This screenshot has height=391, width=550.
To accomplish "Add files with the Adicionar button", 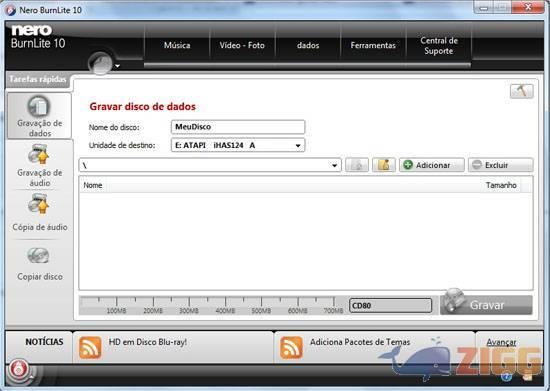I will click(432, 165).
